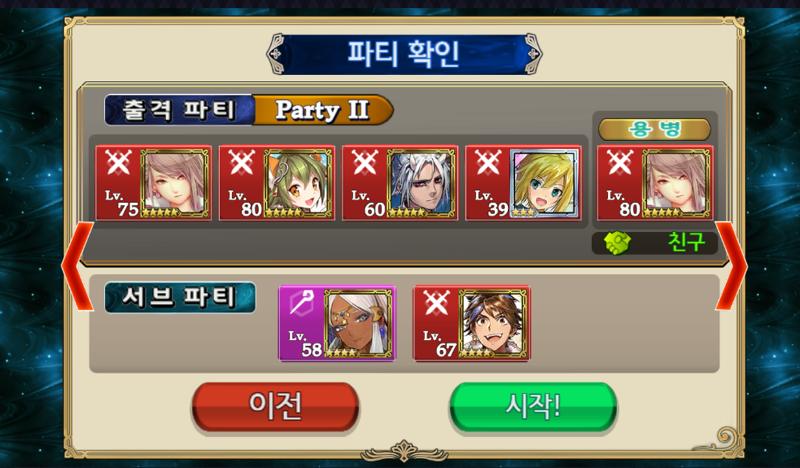Go to previous party with left arrow

point(78,266)
